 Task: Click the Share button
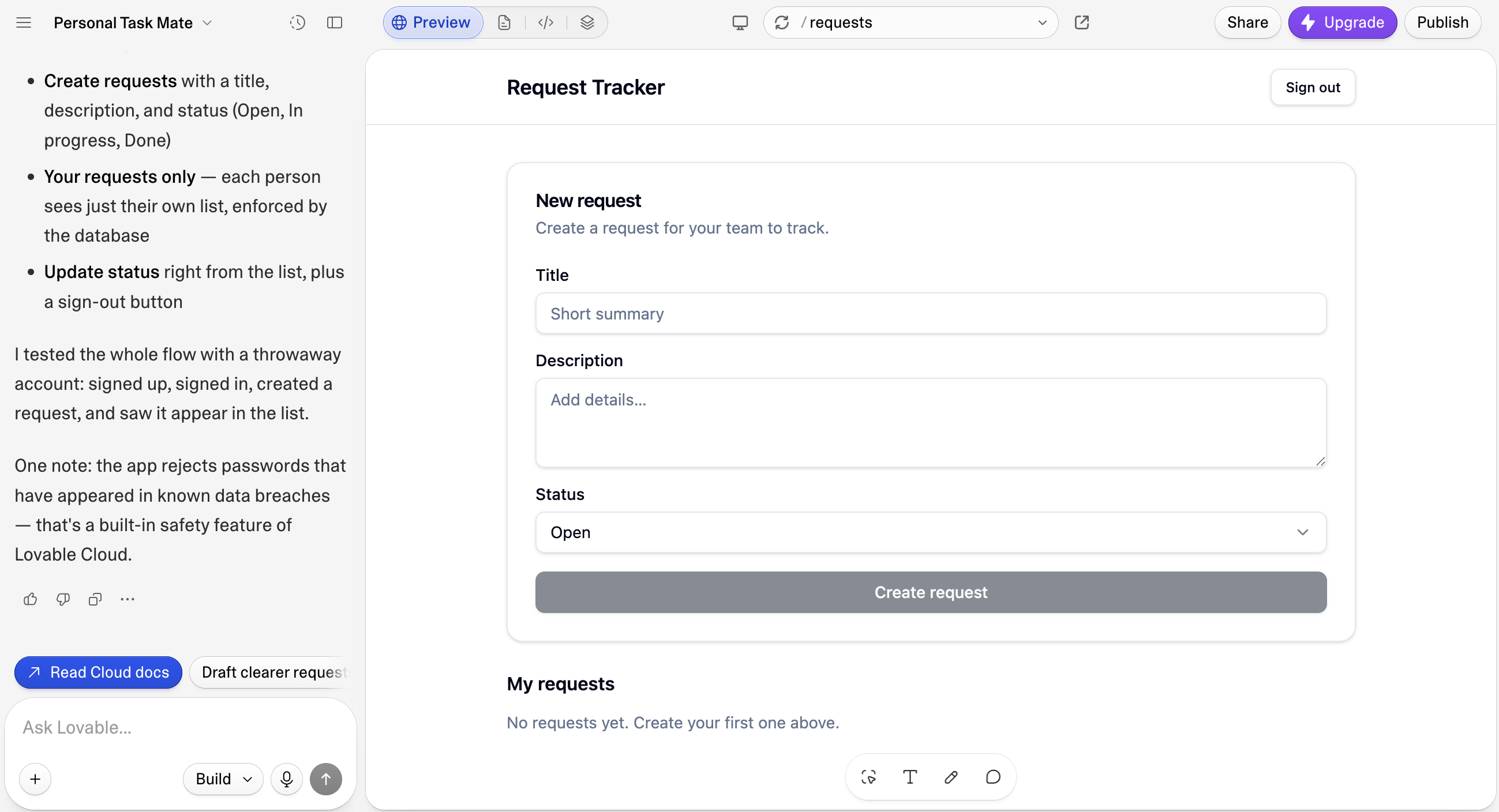coord(1247,22)
